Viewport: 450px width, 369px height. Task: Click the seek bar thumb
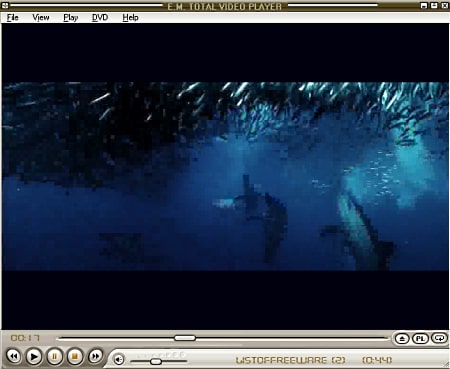(x=185, y=338)
